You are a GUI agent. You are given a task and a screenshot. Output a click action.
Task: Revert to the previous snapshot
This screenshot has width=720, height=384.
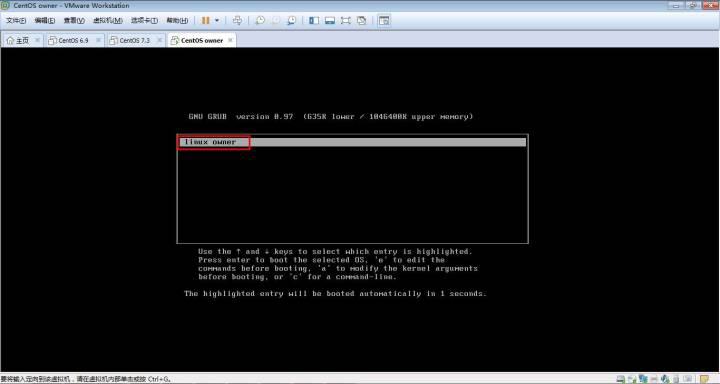click(276, 20)
